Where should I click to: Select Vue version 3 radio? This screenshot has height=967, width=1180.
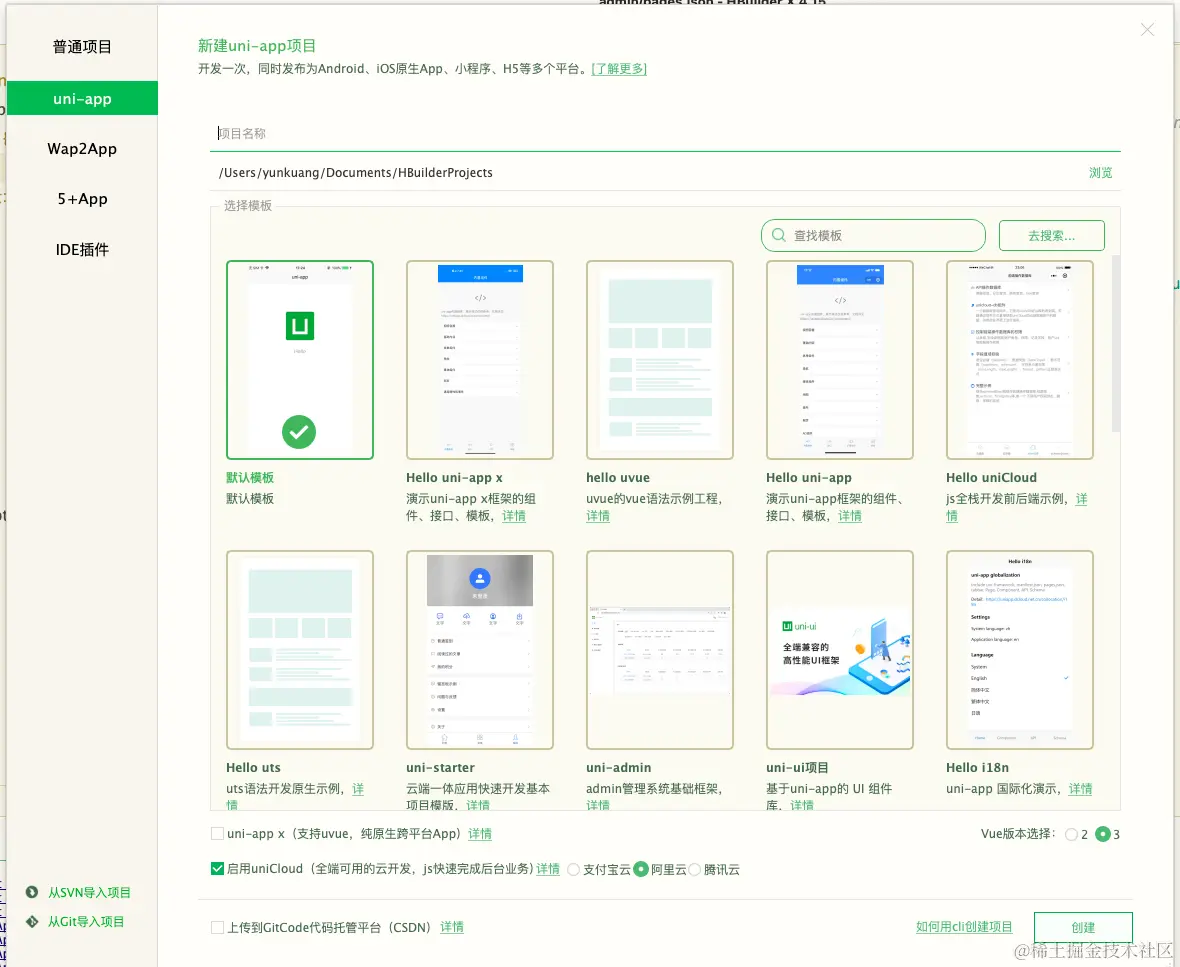click(x=1103, y=834)
